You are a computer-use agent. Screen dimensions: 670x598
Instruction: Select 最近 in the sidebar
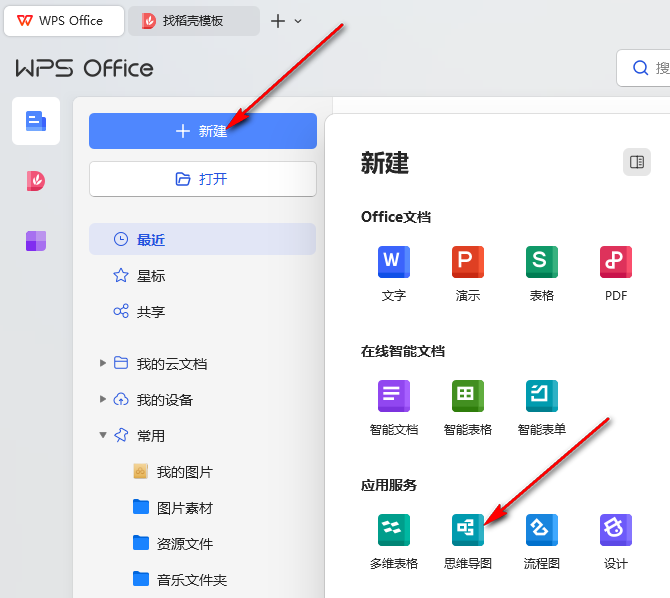[203, 239]
